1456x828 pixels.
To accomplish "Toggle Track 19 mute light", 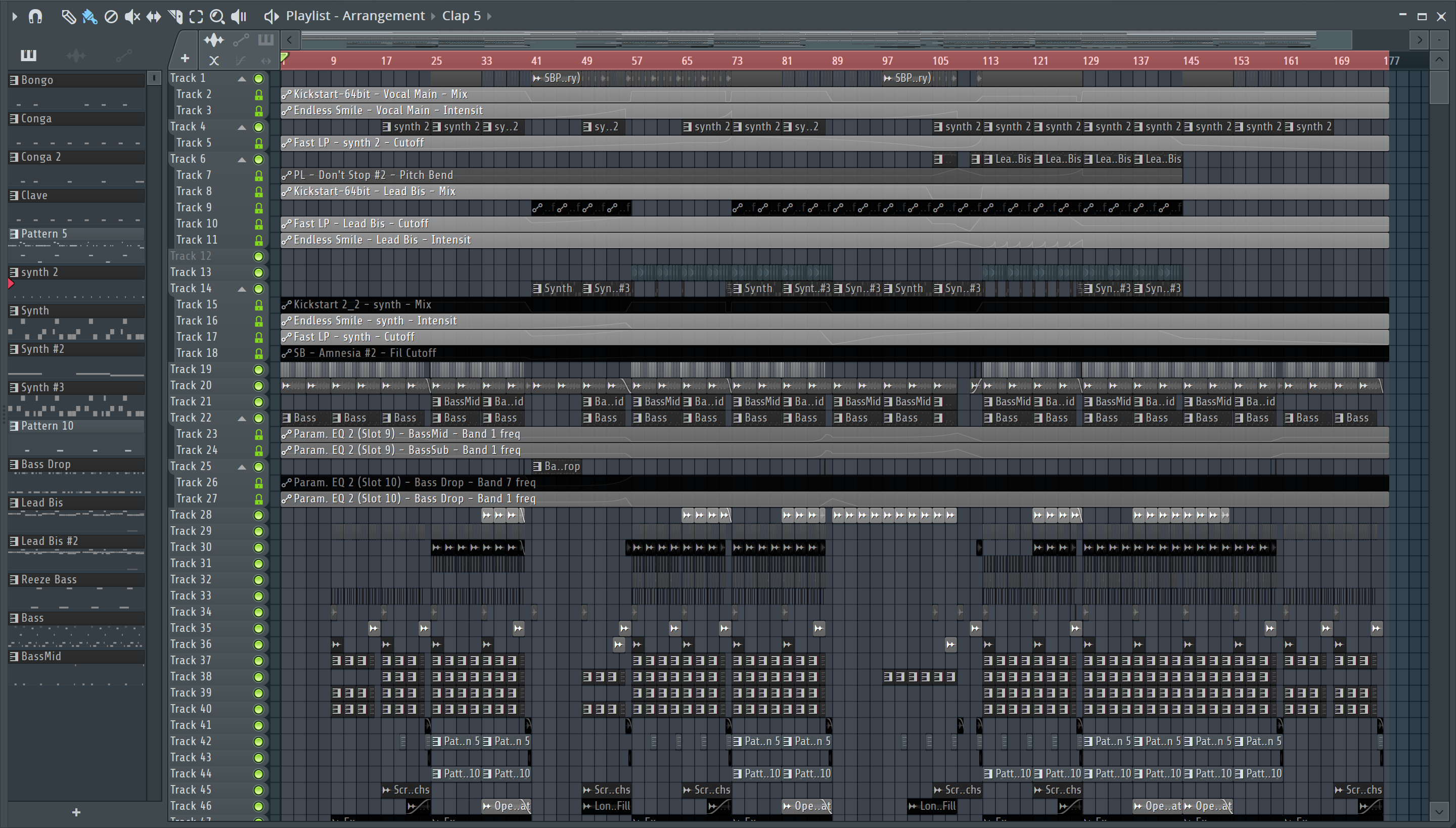I will (x=258, y=370).
